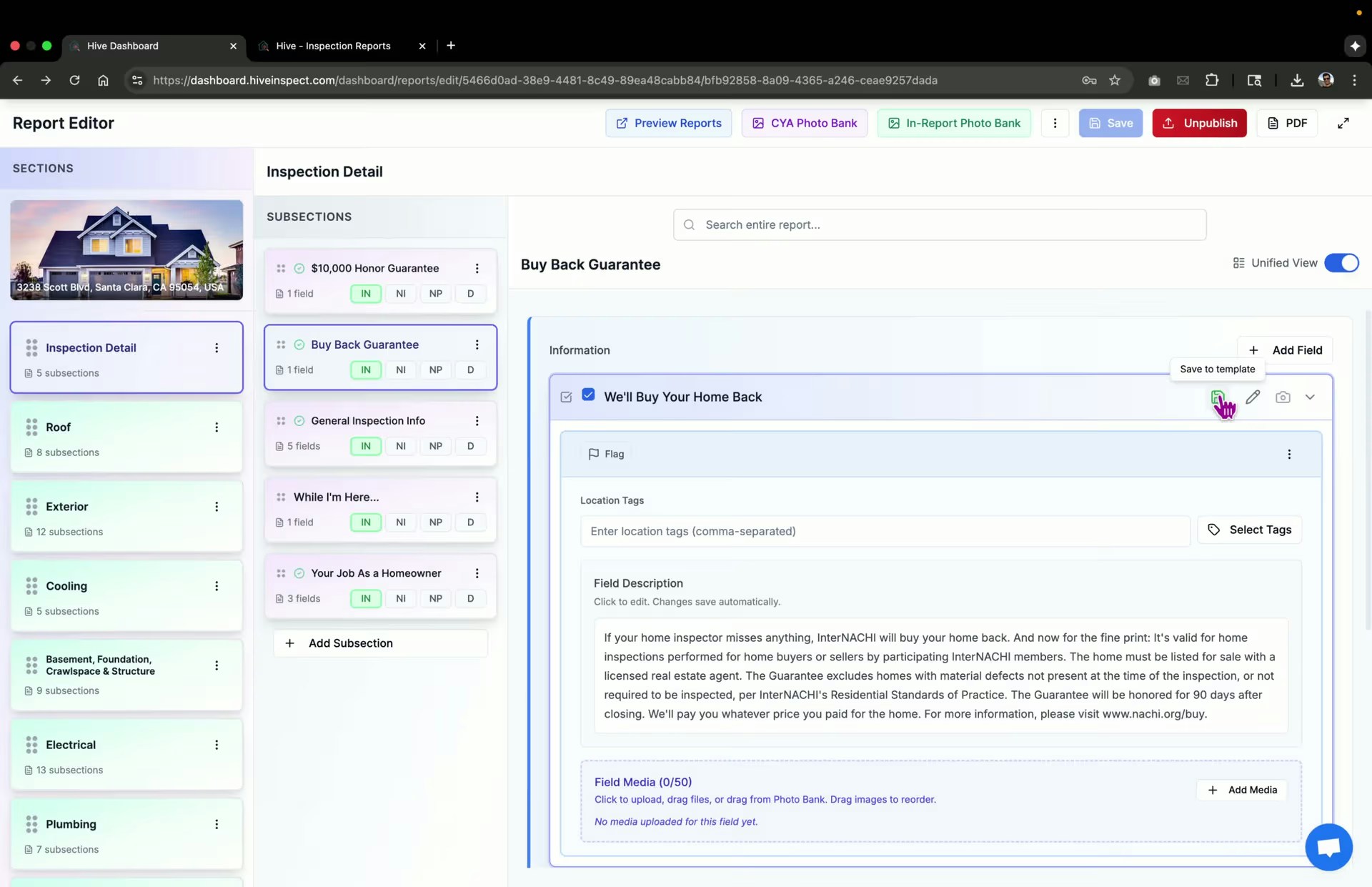Select the Exterior section
This screenshot has width=1372, height=887.
click(126, 516)
